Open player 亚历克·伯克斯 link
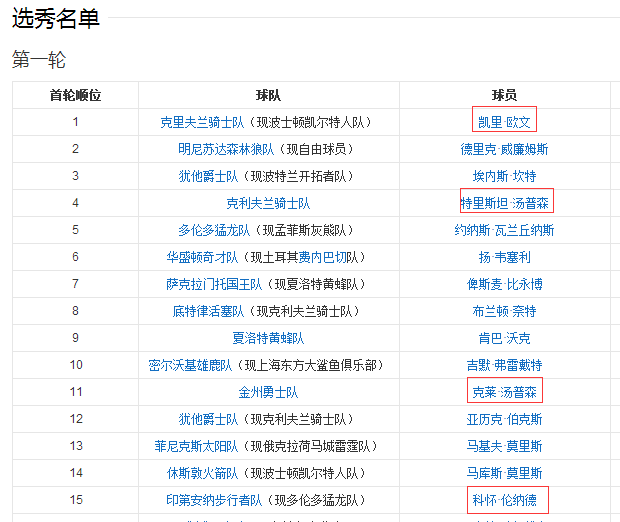Viewport: 620px width, 522px height. [x=504, y=419]
